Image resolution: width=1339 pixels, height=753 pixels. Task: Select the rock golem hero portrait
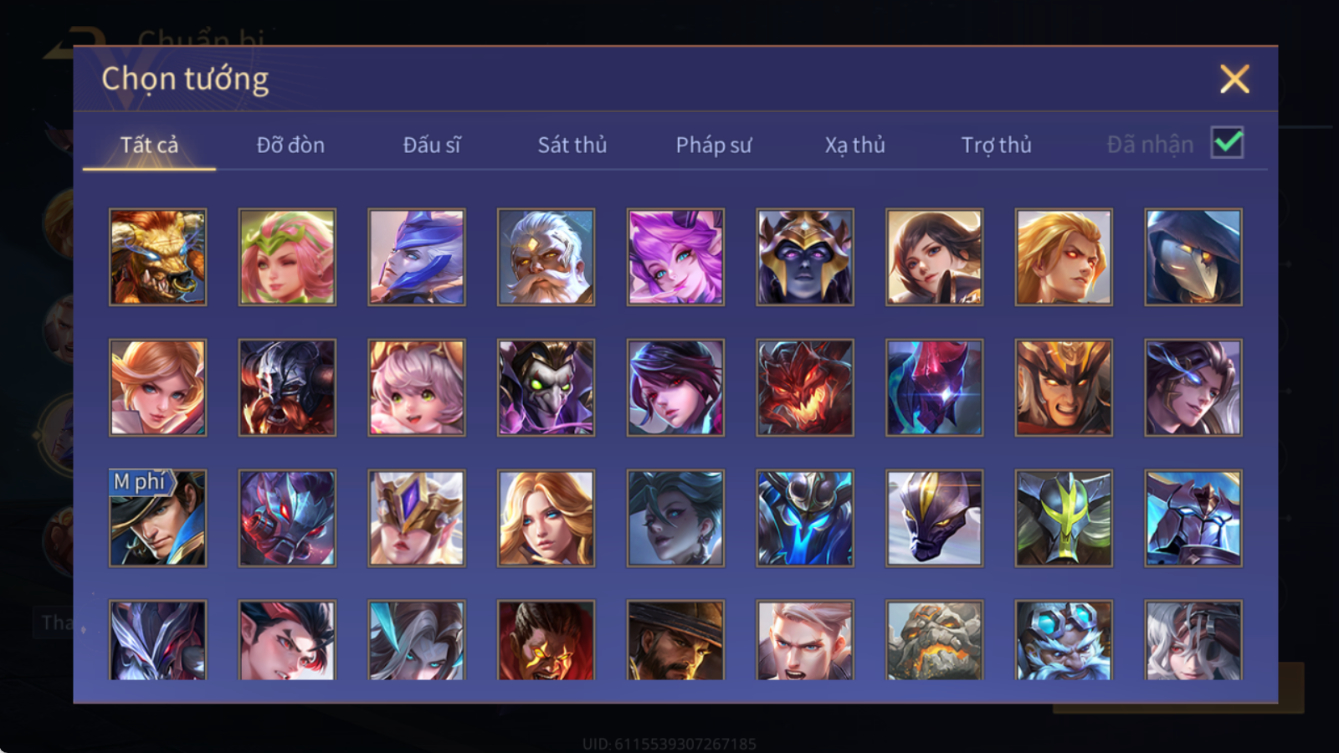click(934, 640)
